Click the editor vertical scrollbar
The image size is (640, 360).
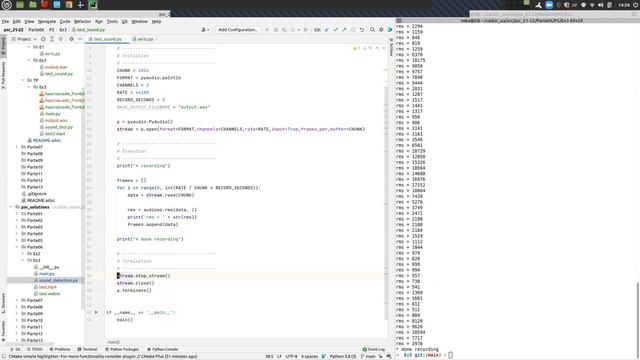386,202
